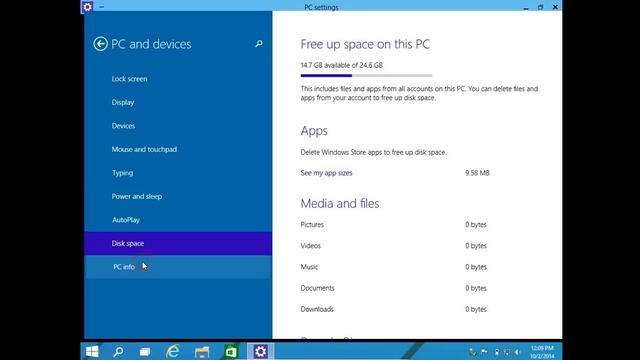Click the 9.58 MB app size value
The height and width of the screenshot is (360, 640).
click(x=477, y=173)
